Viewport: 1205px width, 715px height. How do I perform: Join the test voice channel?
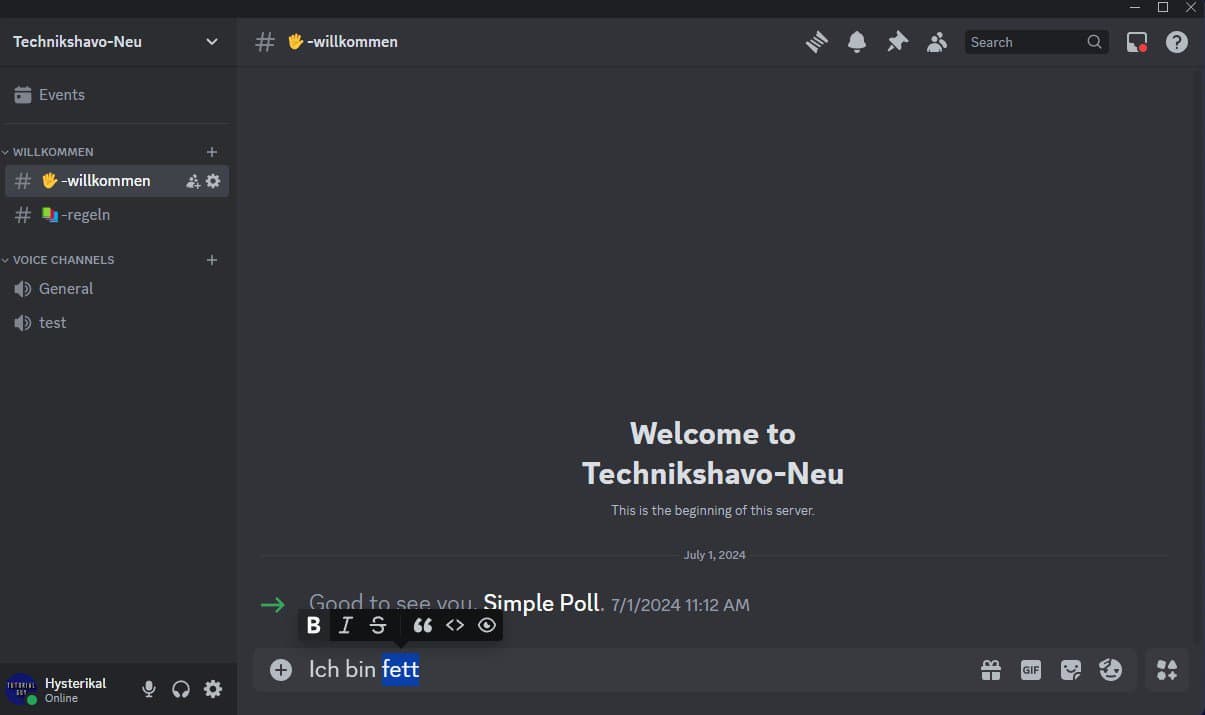pos(117,323)
